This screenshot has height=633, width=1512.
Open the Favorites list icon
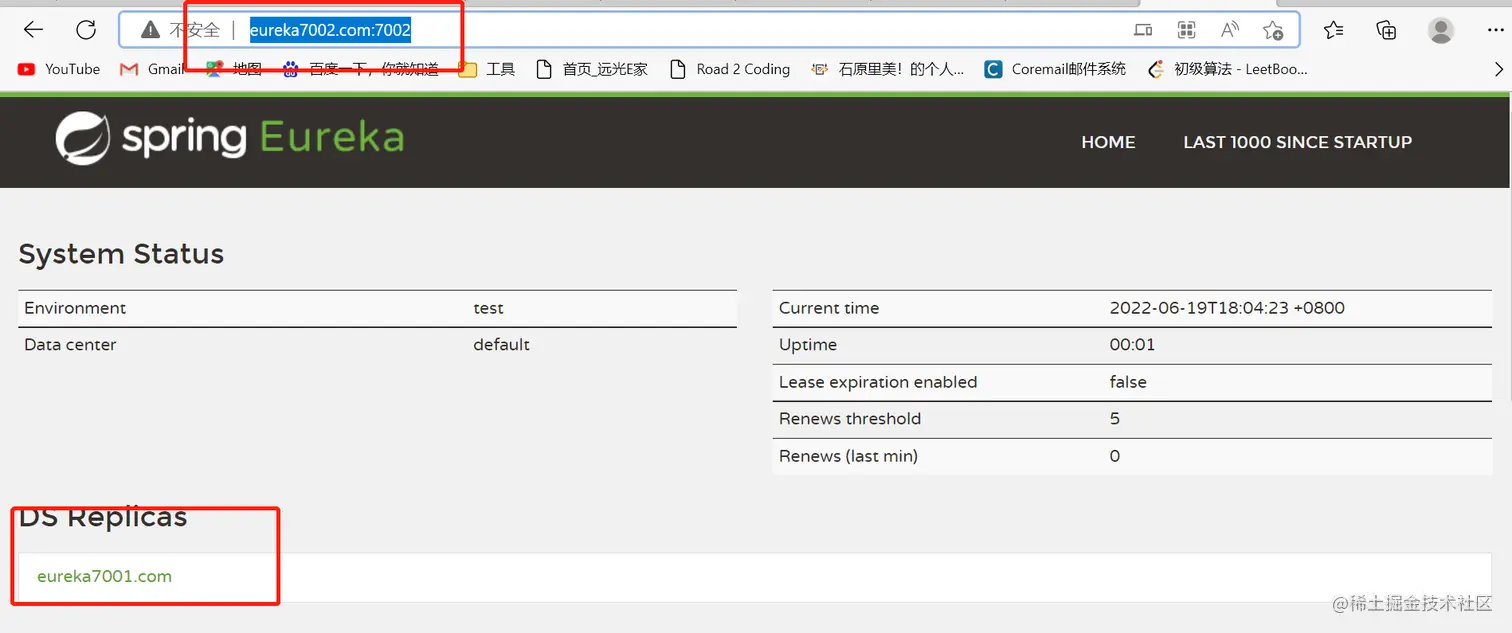click(1333, 30)
